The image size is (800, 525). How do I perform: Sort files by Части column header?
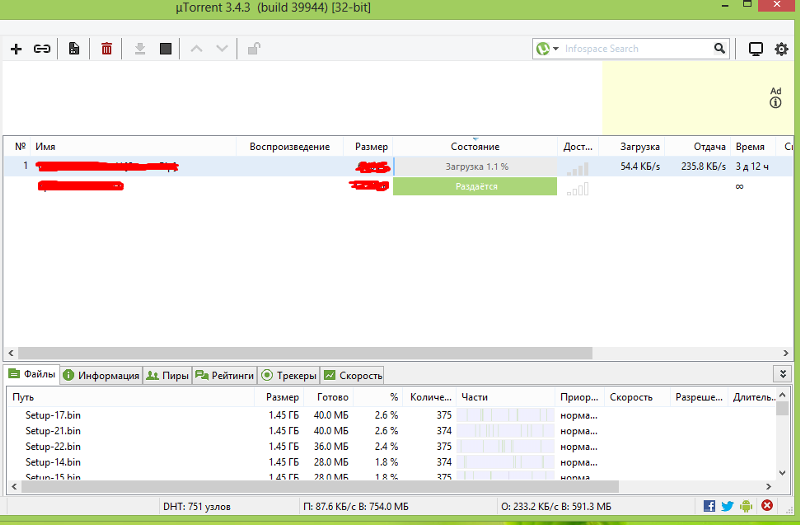pyautogui.click(x=505, y=397)
